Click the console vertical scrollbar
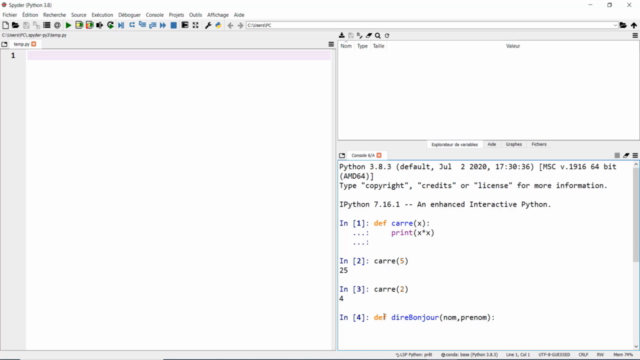The image size is (640, 360). (x=636, y=214)
